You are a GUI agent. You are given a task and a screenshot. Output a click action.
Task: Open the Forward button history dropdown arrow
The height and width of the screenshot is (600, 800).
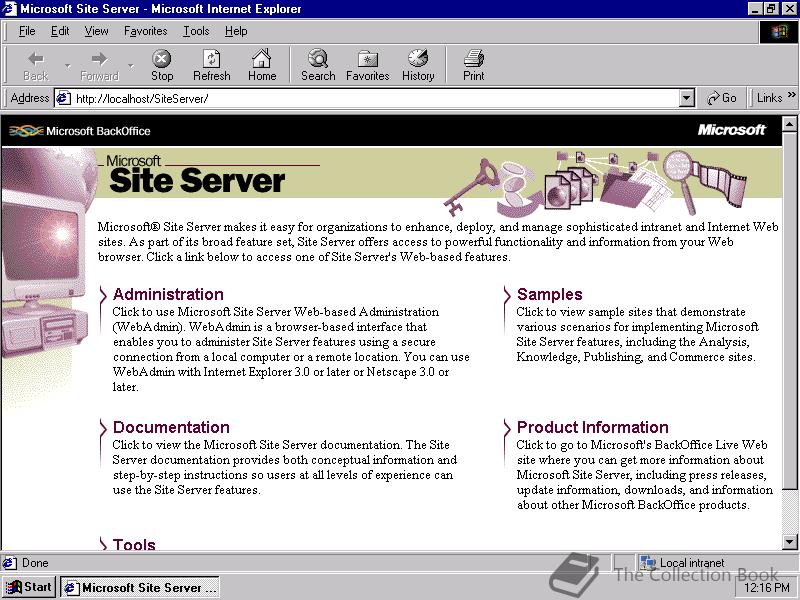tap(131, 66)
